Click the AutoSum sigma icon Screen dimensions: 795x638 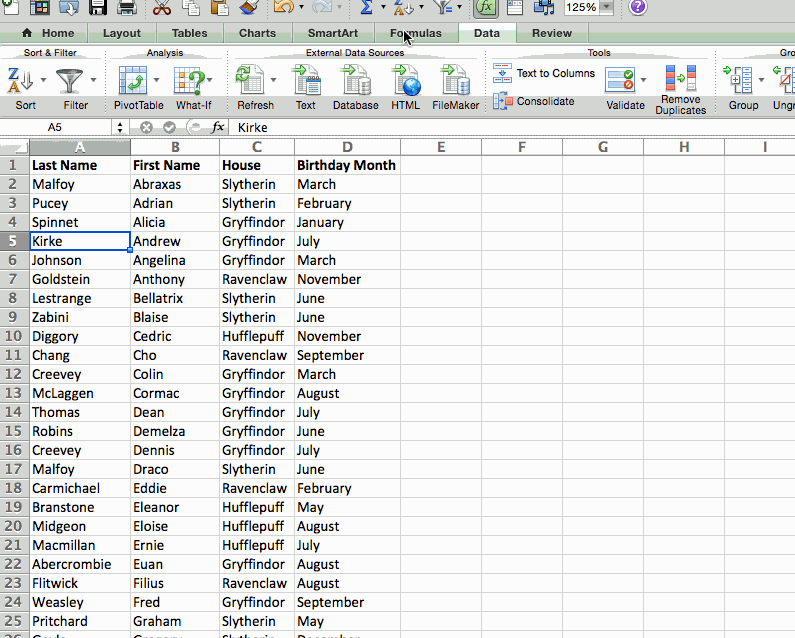pyautogui.click(x=366, y=7)
